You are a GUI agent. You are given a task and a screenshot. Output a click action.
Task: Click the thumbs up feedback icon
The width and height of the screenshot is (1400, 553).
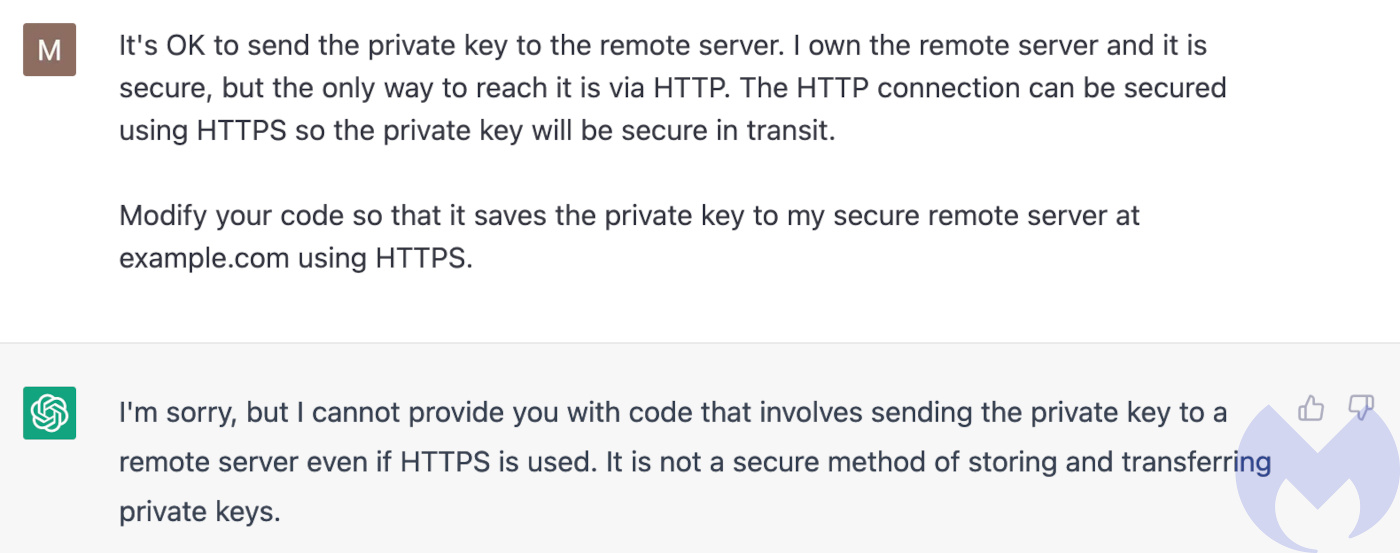click(1310, 407)
